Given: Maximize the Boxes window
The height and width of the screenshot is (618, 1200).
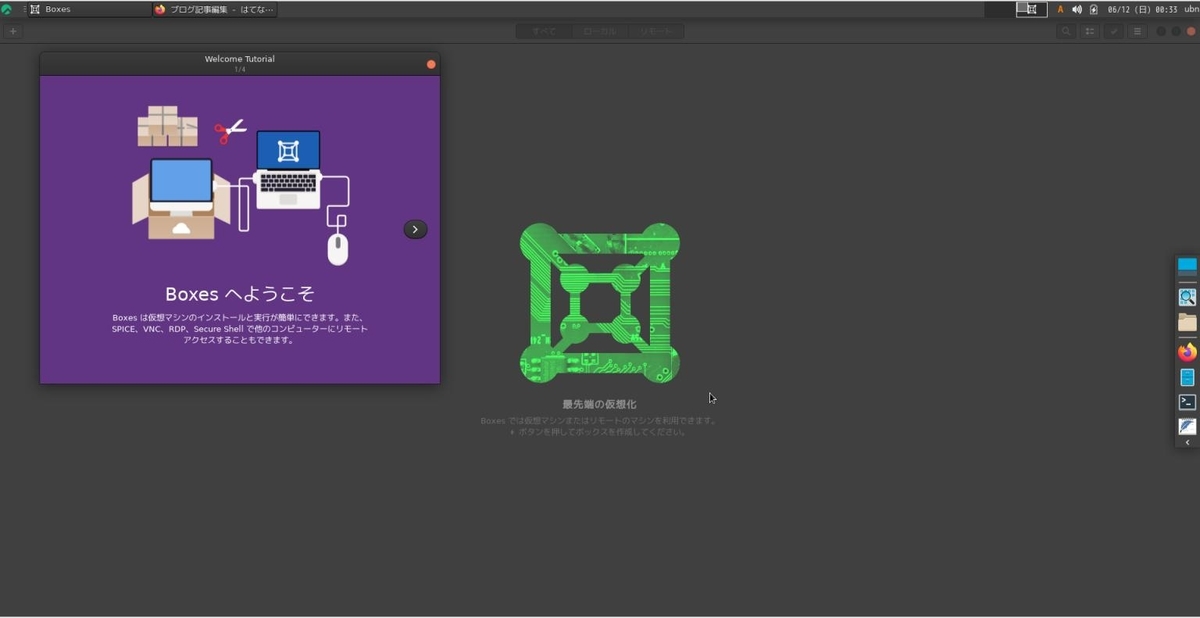Looking at the screenshot, I should (1176, 31).
